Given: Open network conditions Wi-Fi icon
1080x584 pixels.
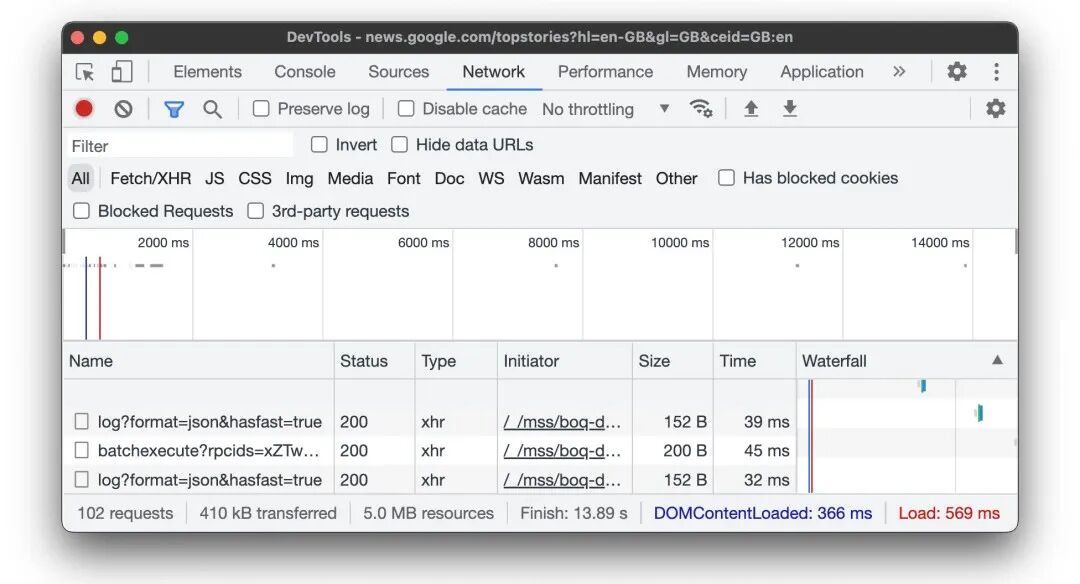Looking at the screenshot, I should coord(700,108).
